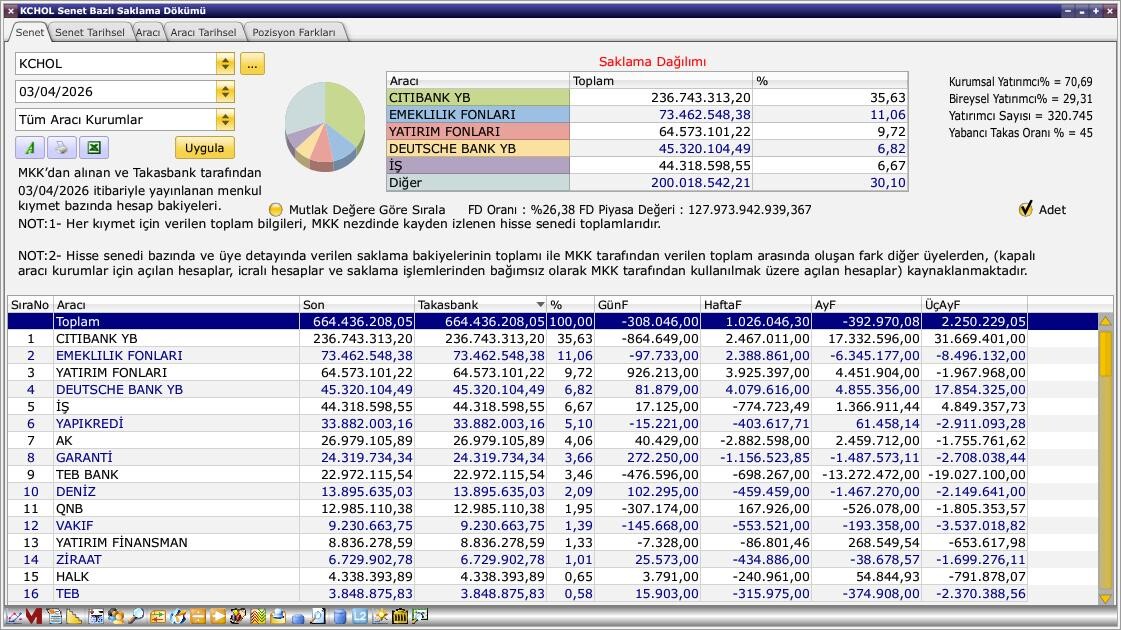Expand the 03/04/2026 date dropdown
The image size is (1121, 630).
point(225,92)
